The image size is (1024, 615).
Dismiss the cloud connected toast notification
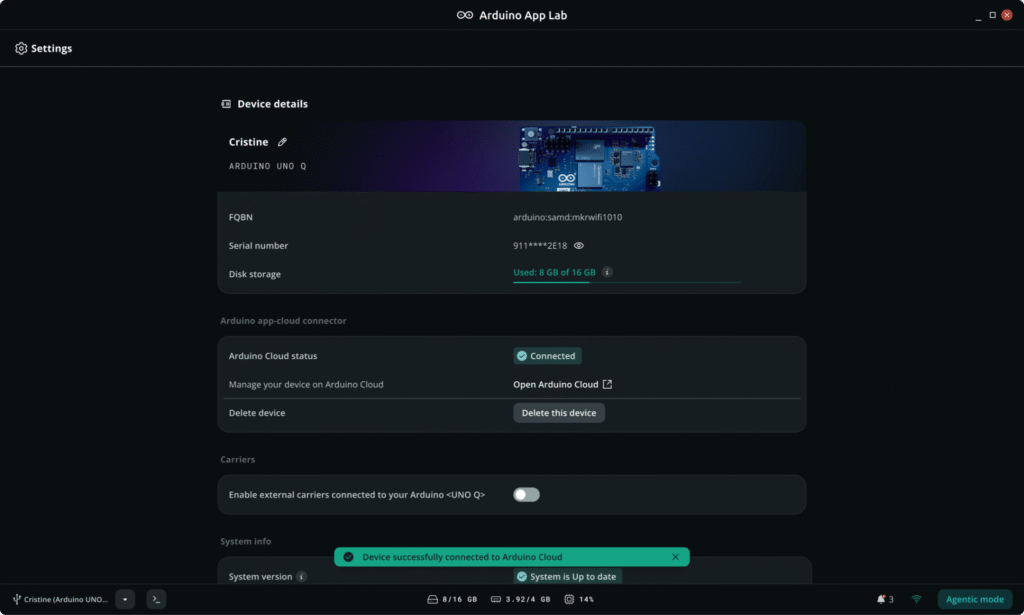(675, 557)
